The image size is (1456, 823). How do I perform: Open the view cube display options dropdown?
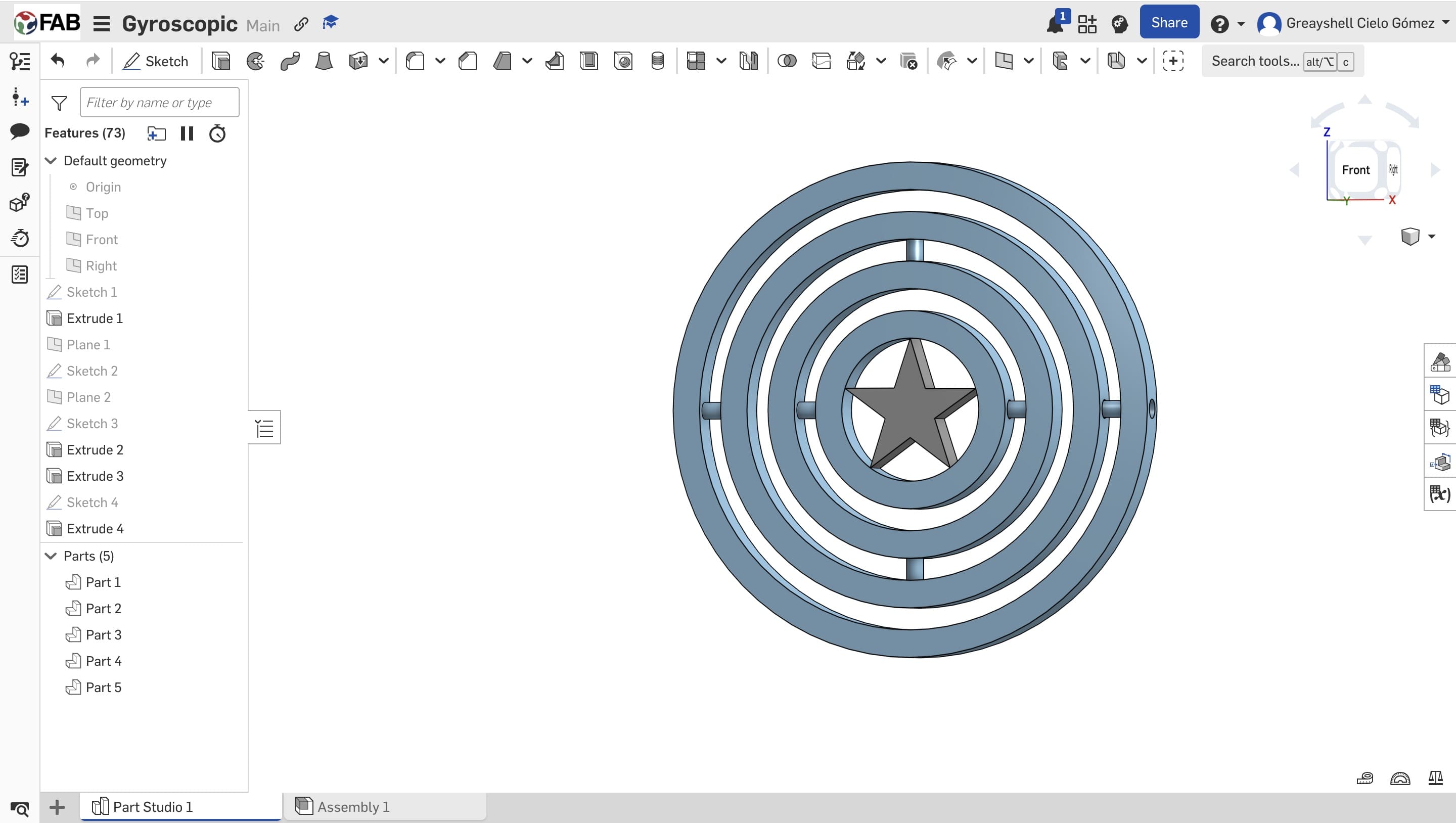[1432, 236]
